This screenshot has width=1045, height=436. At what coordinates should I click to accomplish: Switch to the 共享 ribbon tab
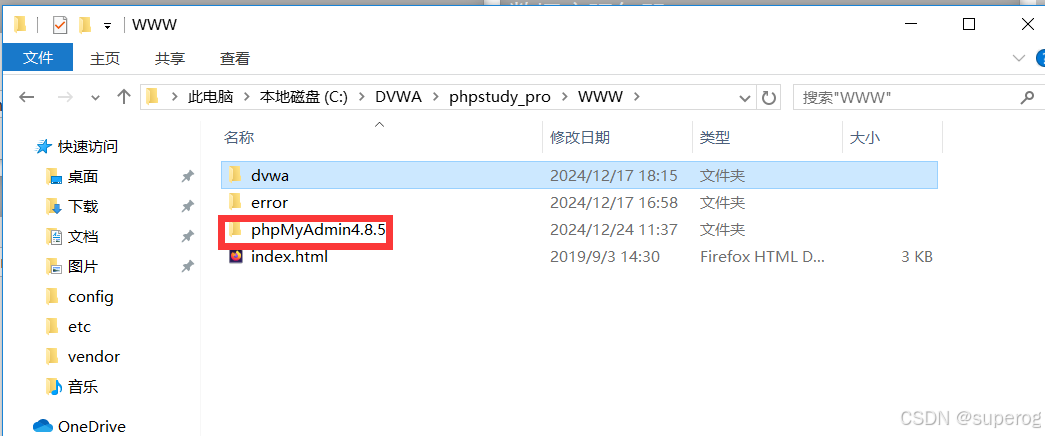click(x=170, y=59)
